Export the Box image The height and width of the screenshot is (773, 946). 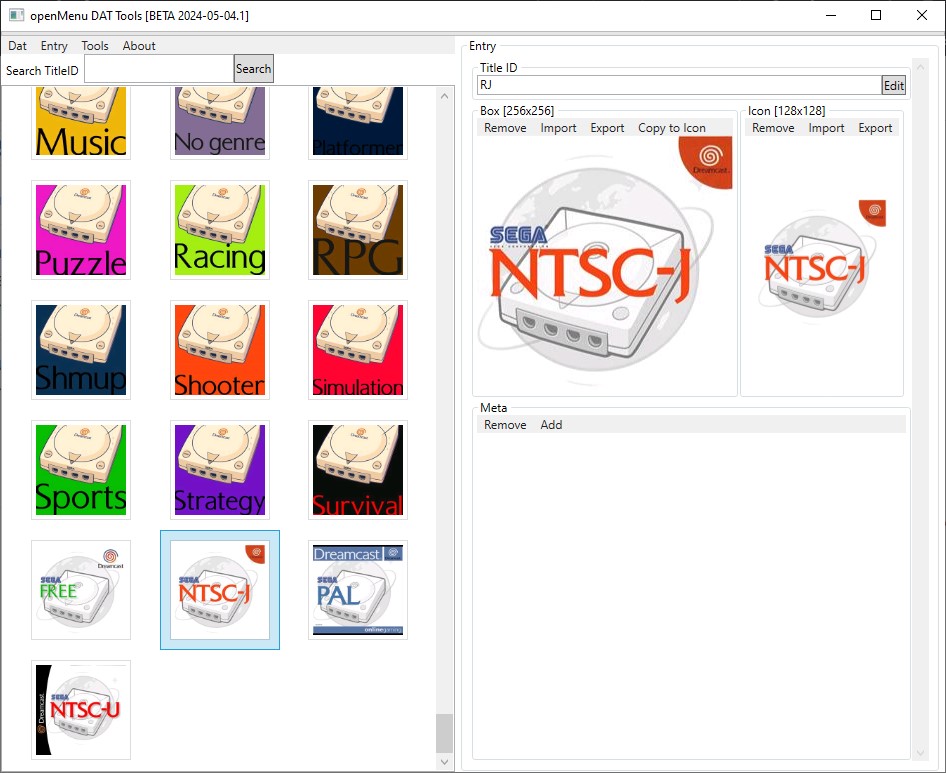607,128
